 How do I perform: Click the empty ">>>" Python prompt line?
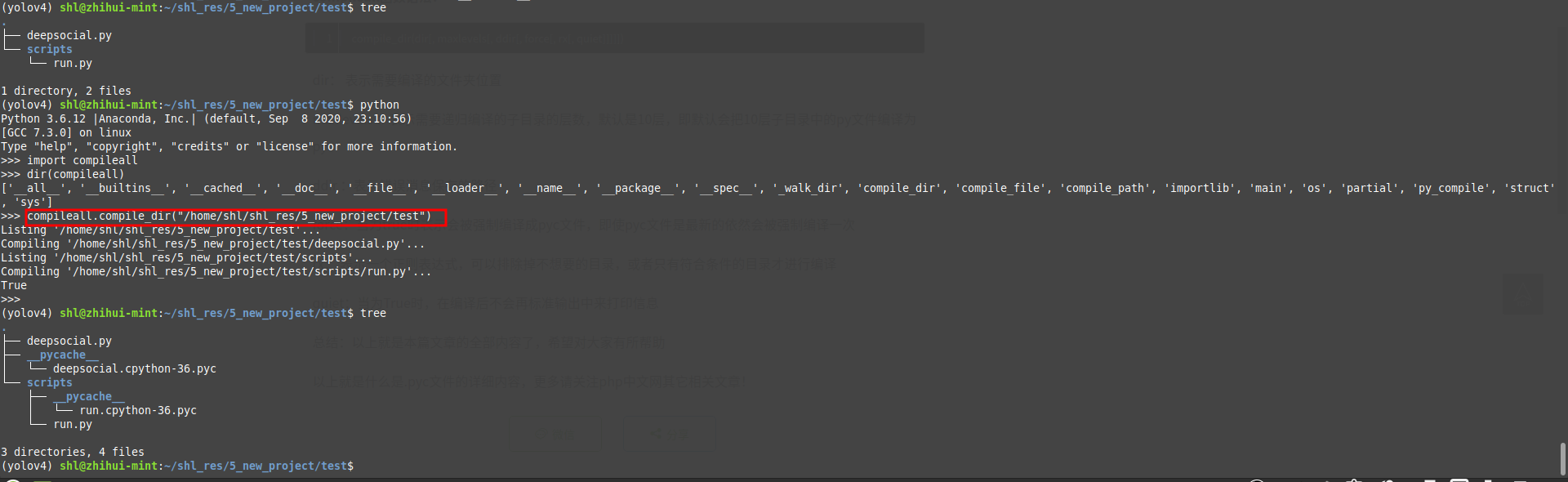(11, 300)
